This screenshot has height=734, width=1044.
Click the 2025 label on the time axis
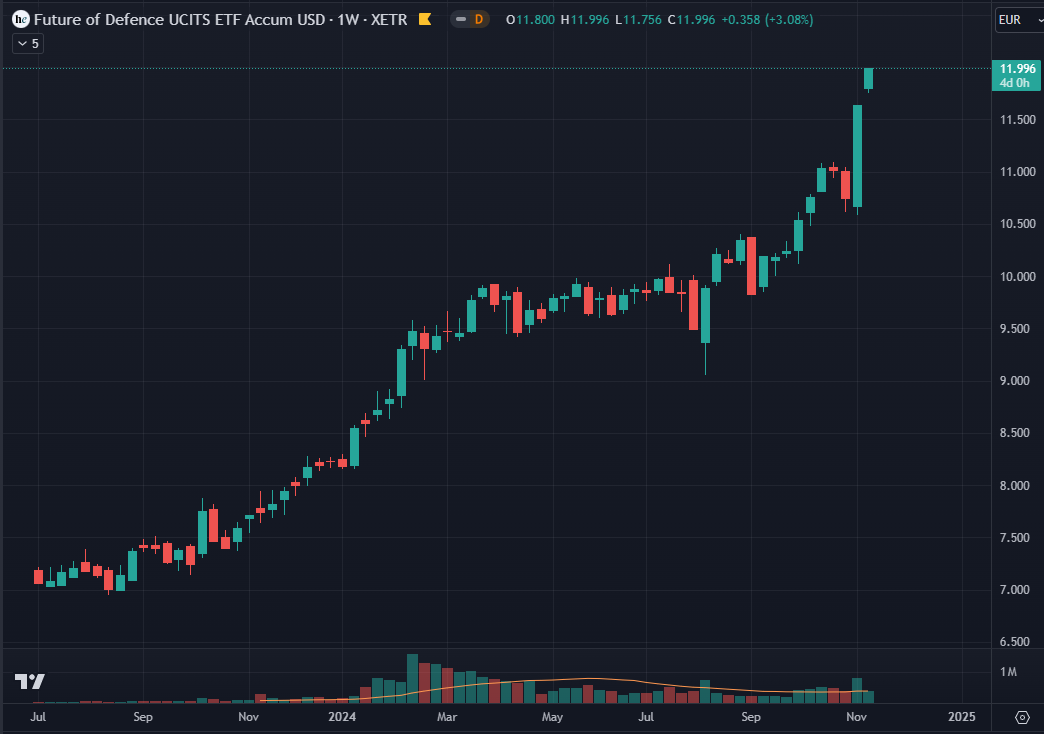(x=961, y=717)
